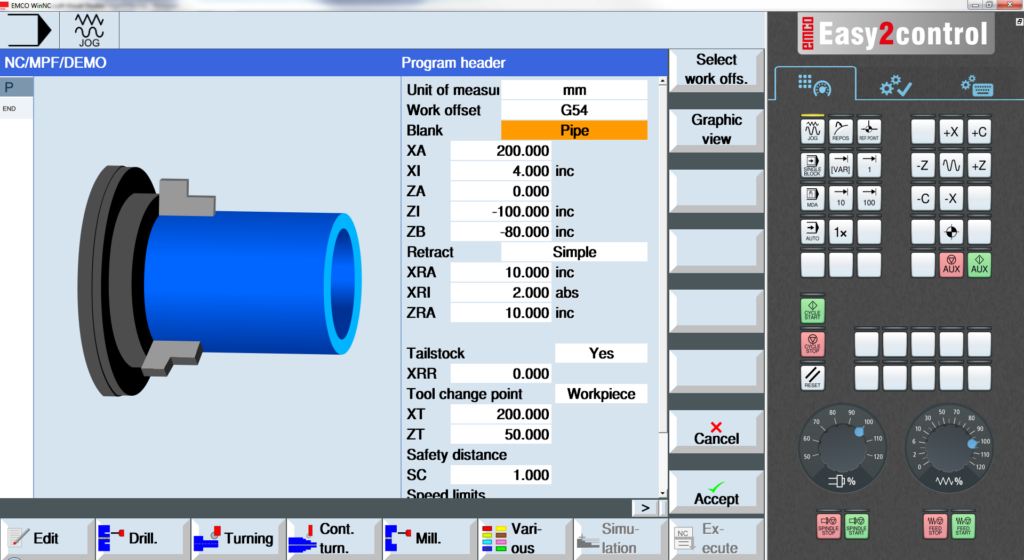This screenshot has width=1024, height=560.
Task: Open the Blank type selector showing Pipe
Action: (x=574, y=131)
